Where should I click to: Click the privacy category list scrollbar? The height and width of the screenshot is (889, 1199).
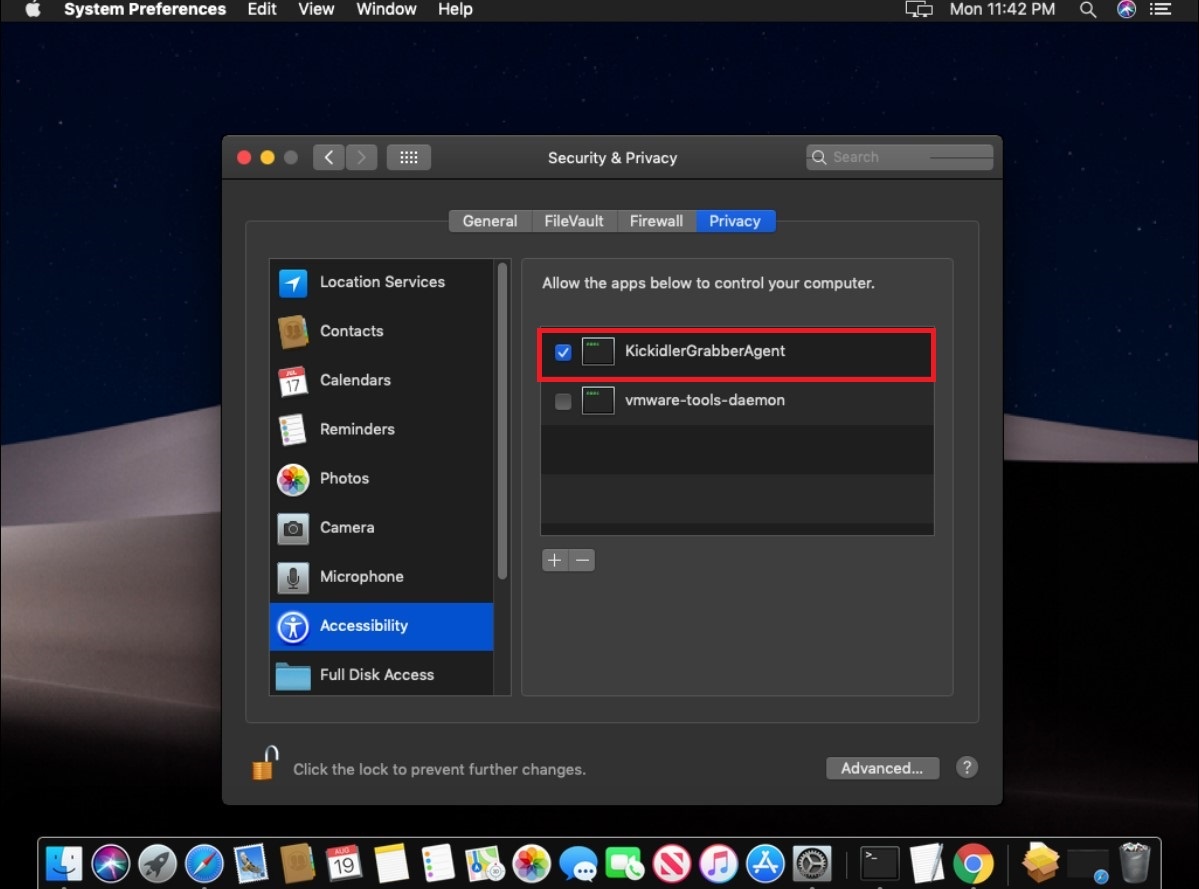pyautogui.click(x=502, y=421)
